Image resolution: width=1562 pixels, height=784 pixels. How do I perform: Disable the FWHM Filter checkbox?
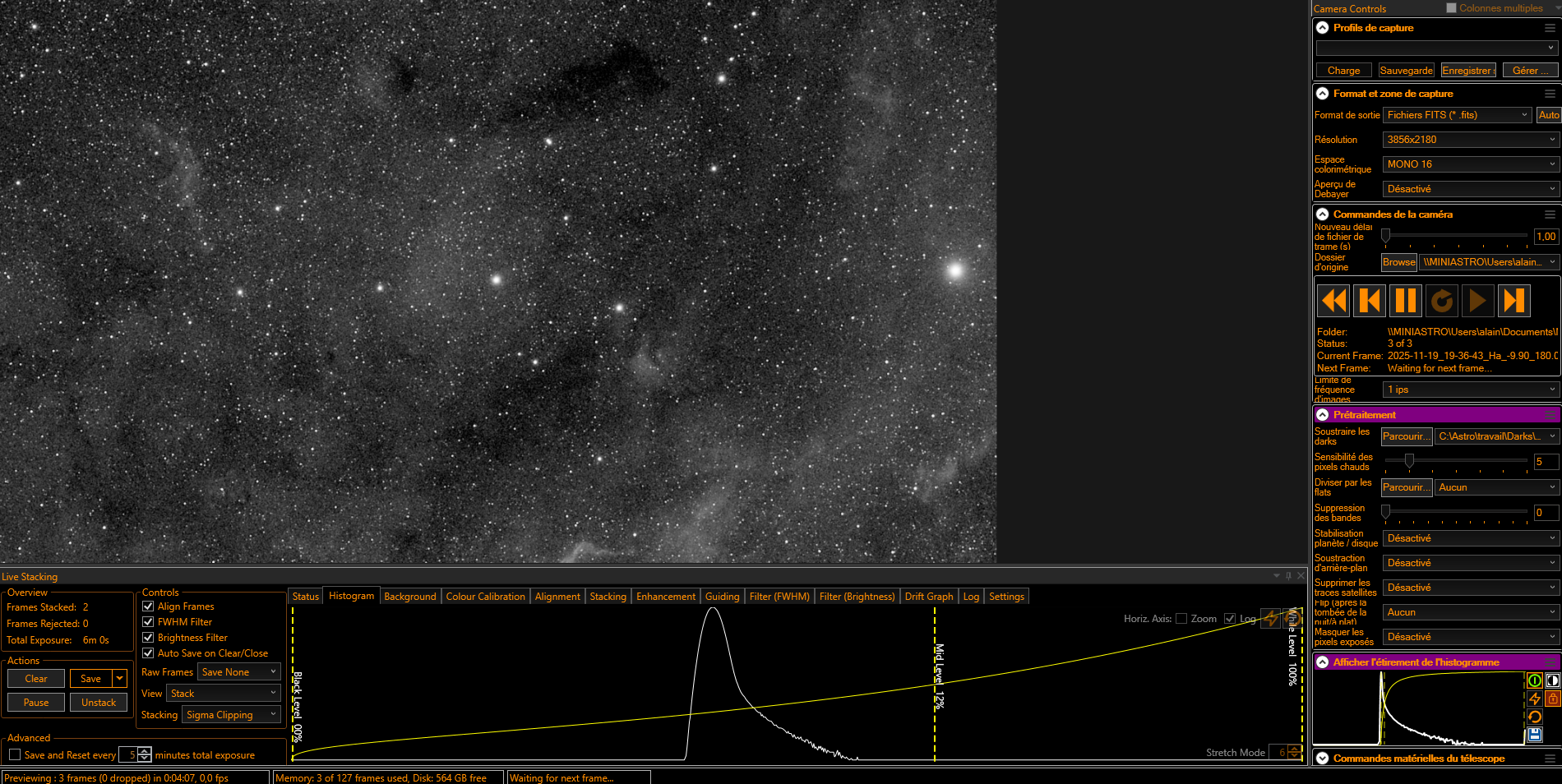click(148, 622)
